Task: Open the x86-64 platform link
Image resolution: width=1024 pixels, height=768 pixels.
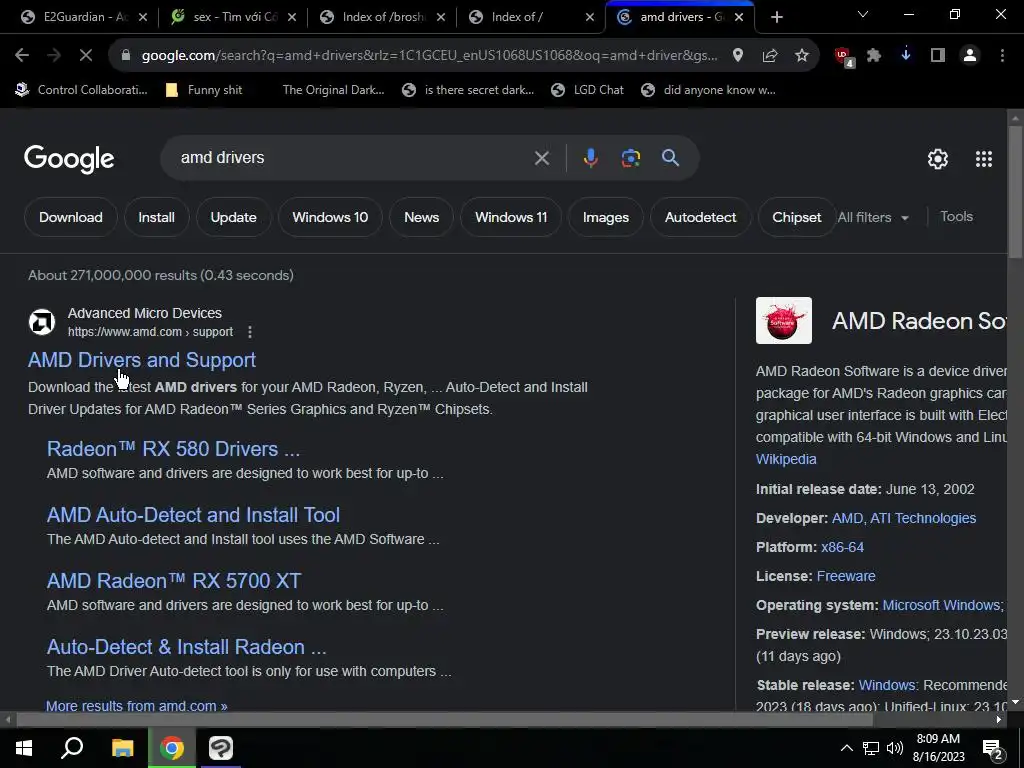Action: pyautogui.click(x=842, y=547)
